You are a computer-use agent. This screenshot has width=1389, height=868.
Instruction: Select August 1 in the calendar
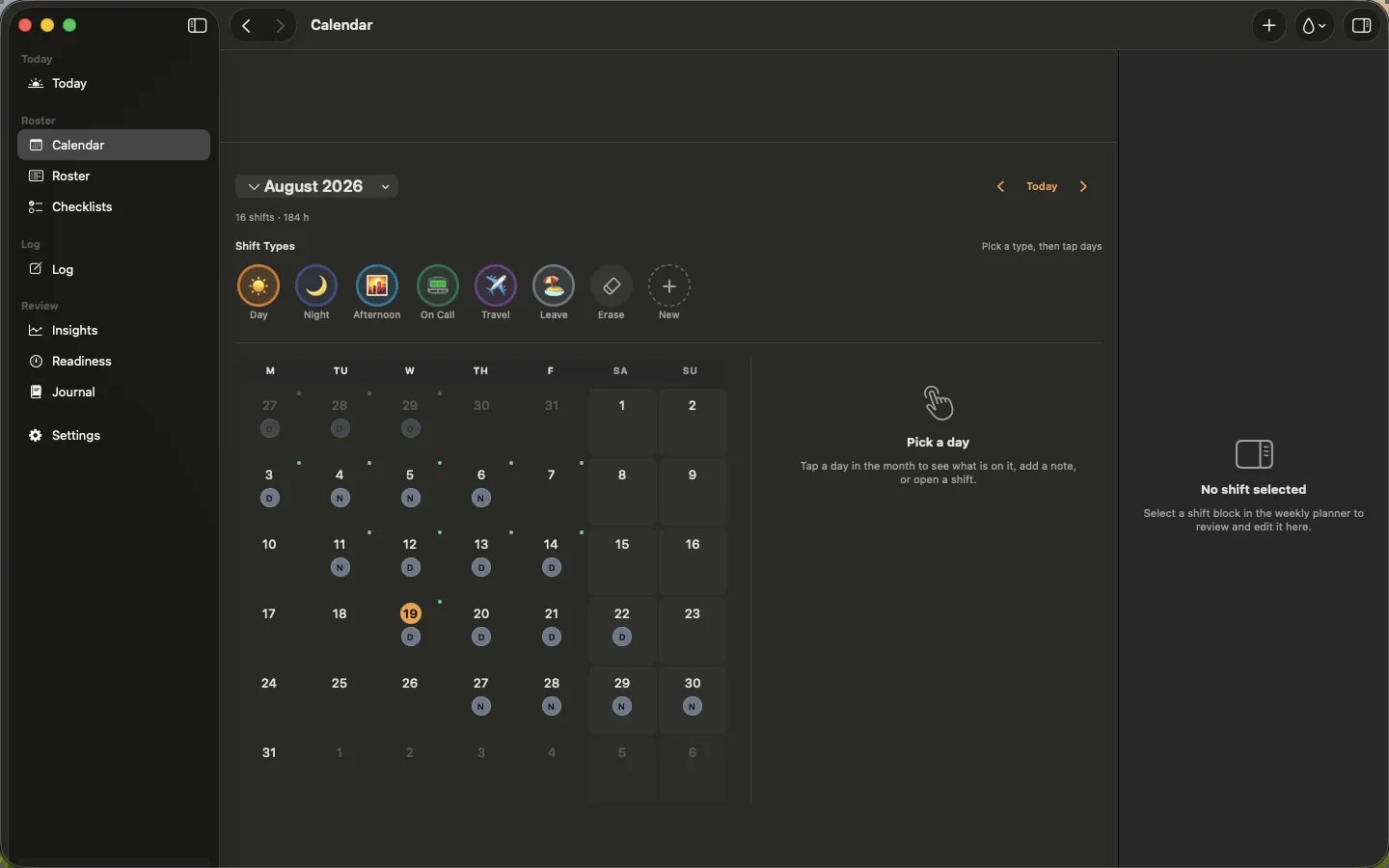click(624, 422)
